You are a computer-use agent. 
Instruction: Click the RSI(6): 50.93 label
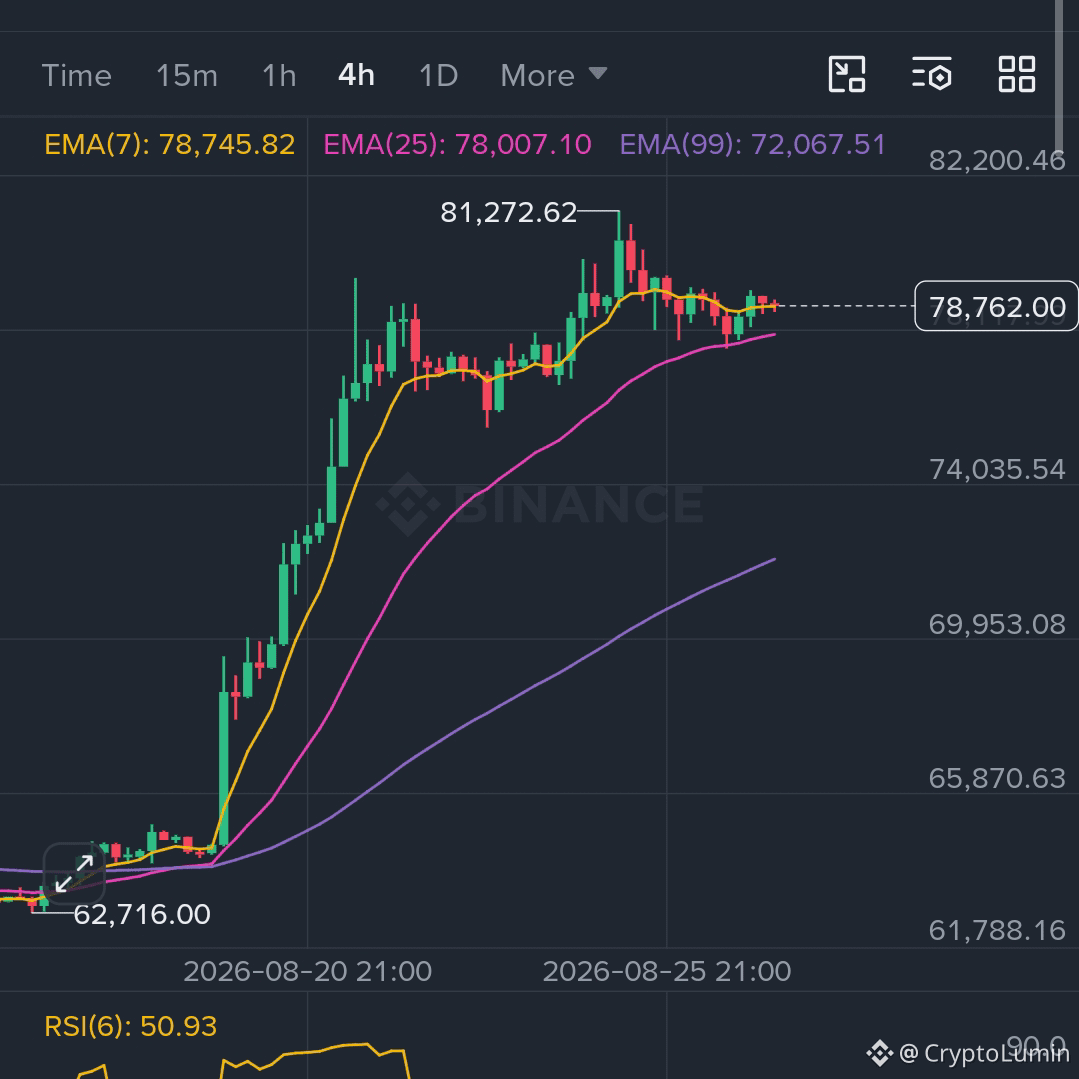[131, 1026]
